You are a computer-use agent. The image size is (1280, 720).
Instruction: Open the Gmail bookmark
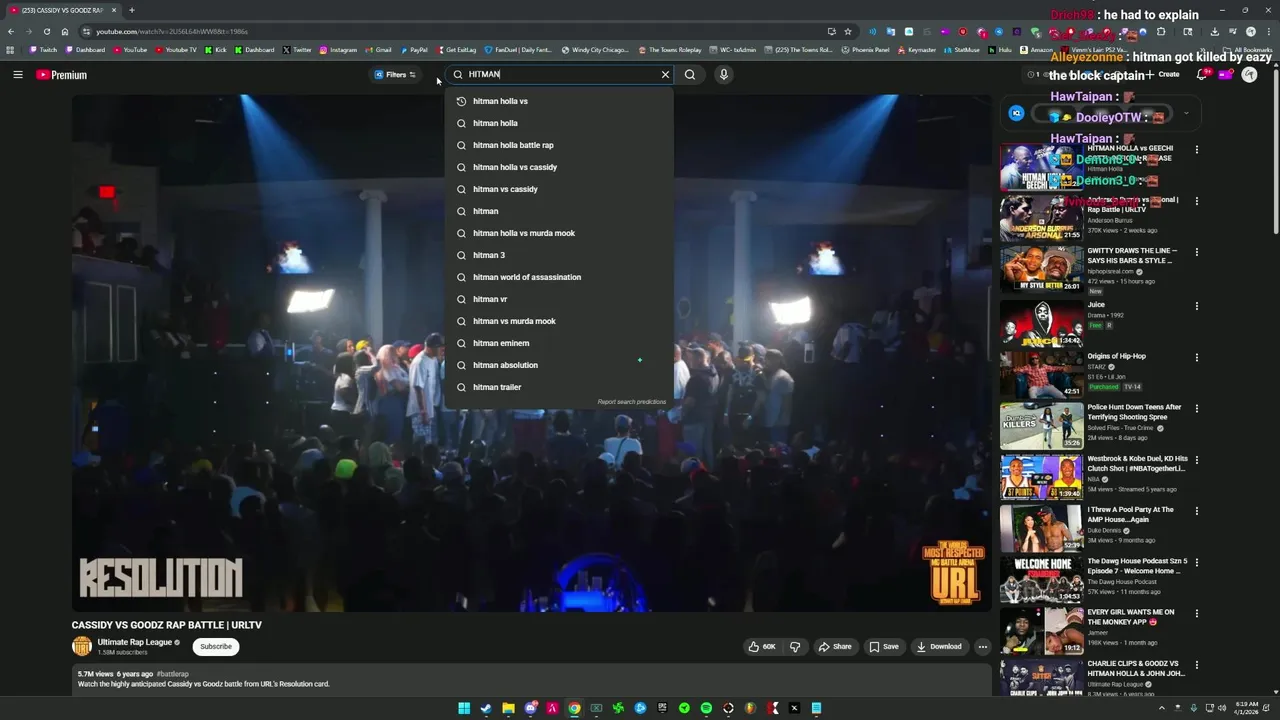tap(378, 50)
